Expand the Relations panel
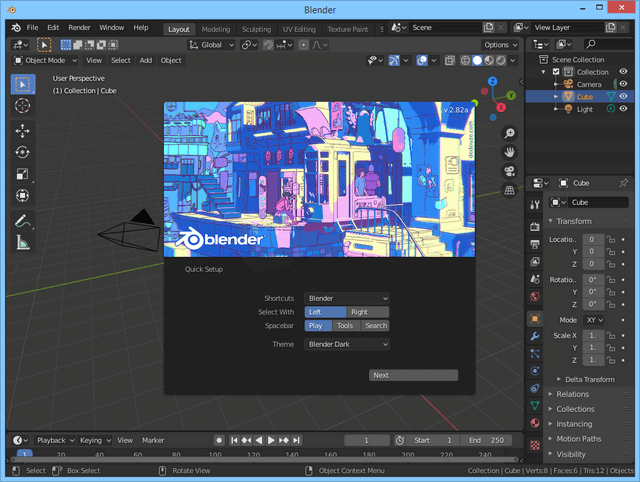The image size is (640, 482). [572, 394]
